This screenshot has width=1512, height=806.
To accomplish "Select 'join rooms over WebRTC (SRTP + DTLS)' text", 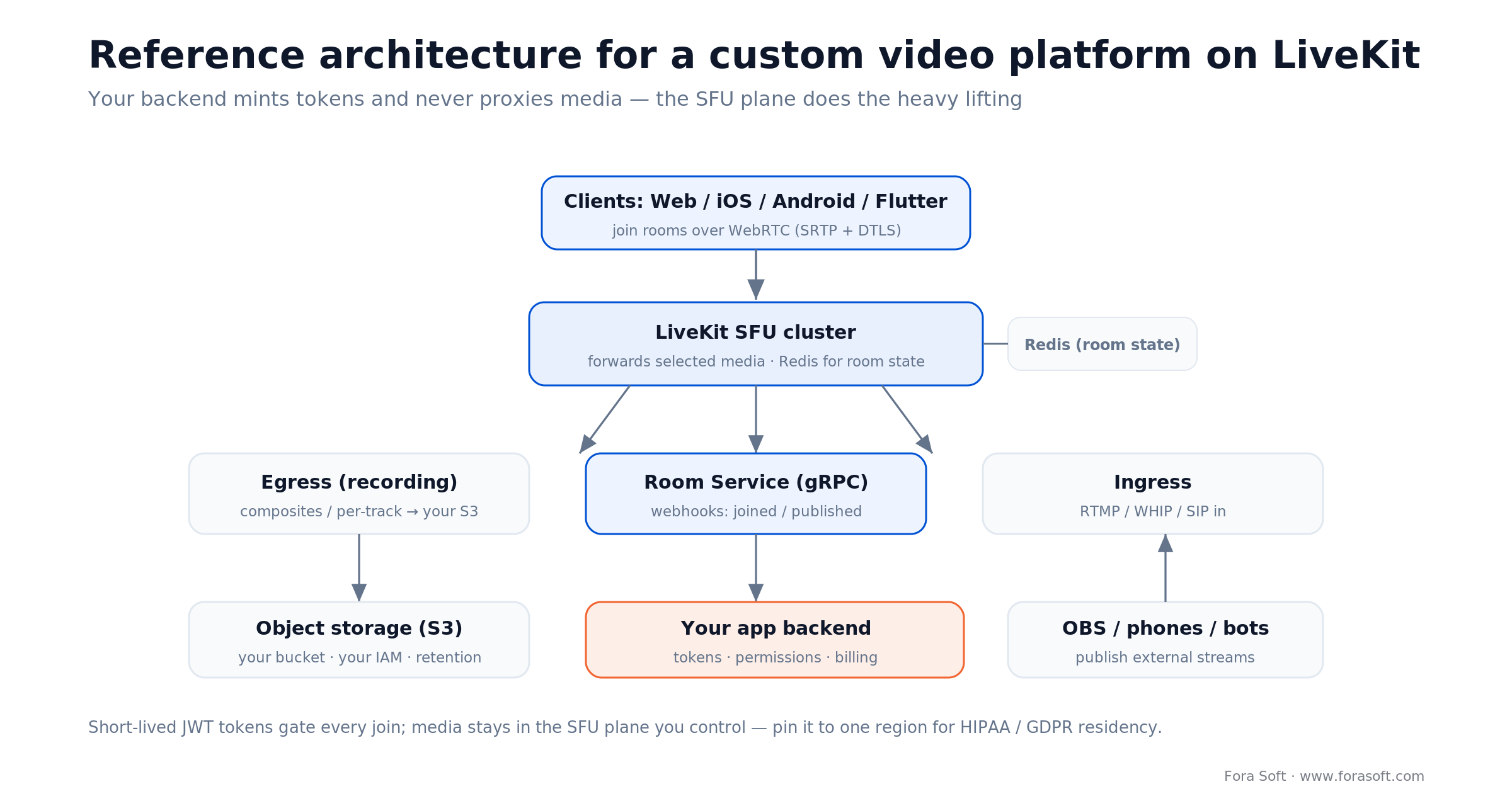I will click(757, 230).
